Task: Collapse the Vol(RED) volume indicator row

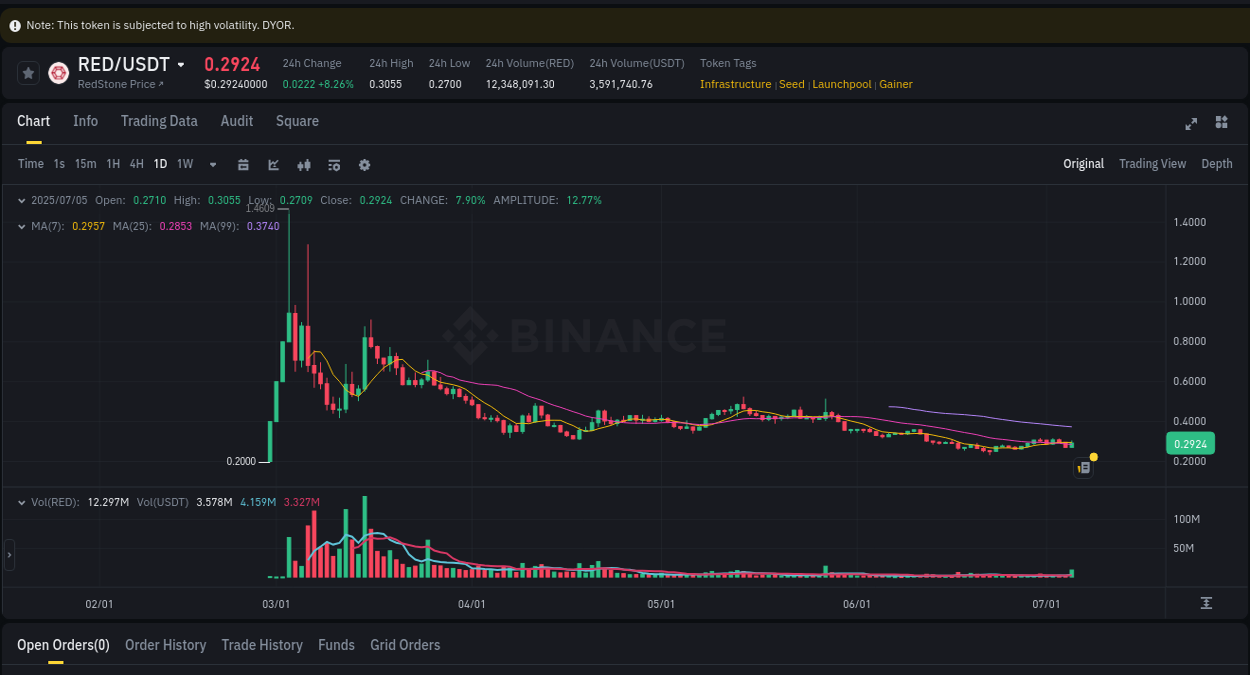Action: (20, 501)
